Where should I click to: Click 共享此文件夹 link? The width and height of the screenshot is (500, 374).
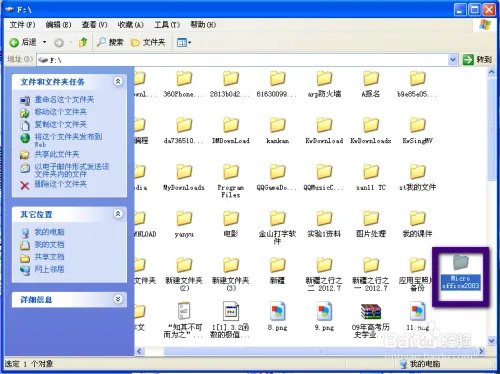pos(57,154)
